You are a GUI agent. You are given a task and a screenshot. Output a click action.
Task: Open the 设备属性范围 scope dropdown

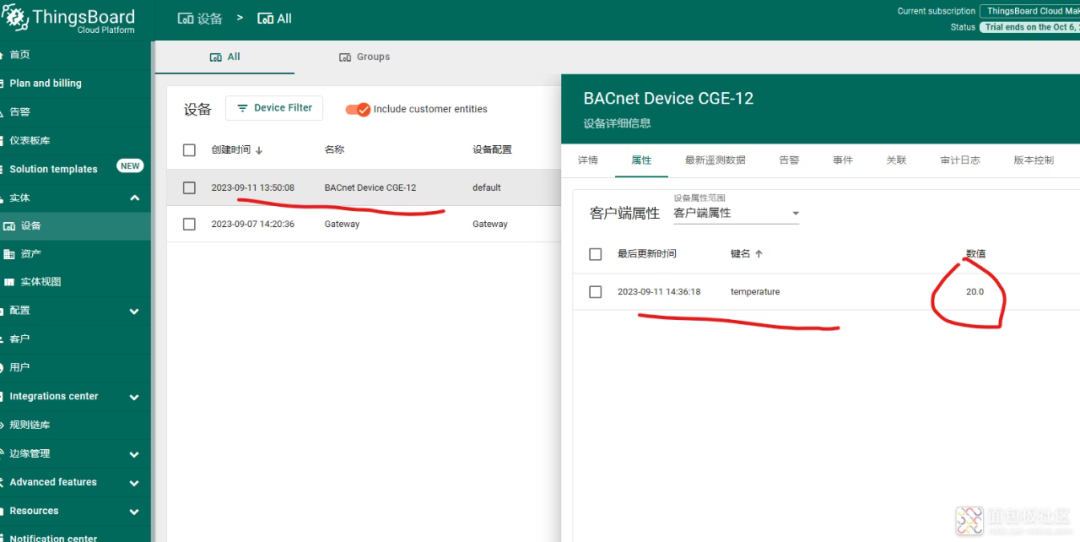[737, 213]
